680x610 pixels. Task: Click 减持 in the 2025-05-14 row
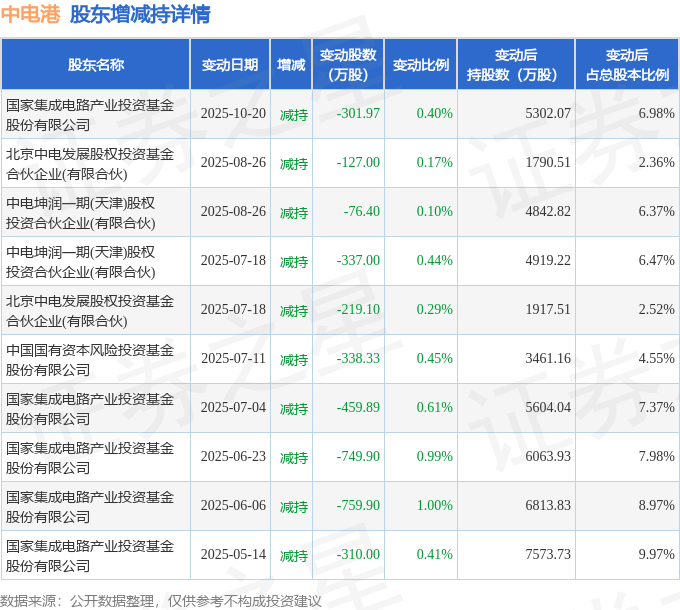click(294, 556)
